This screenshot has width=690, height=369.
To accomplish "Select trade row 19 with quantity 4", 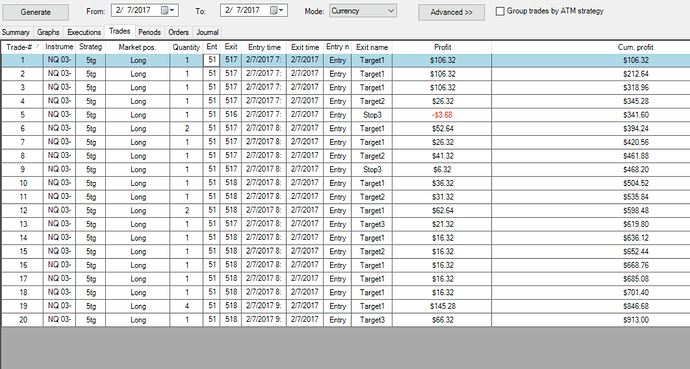I will (345, 306).
